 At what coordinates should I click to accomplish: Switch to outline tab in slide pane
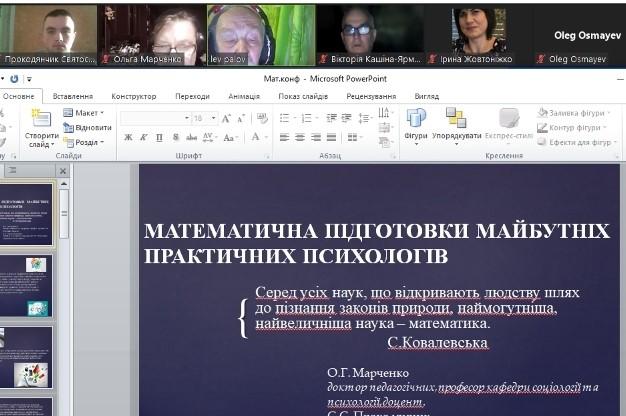coord(12,170)
